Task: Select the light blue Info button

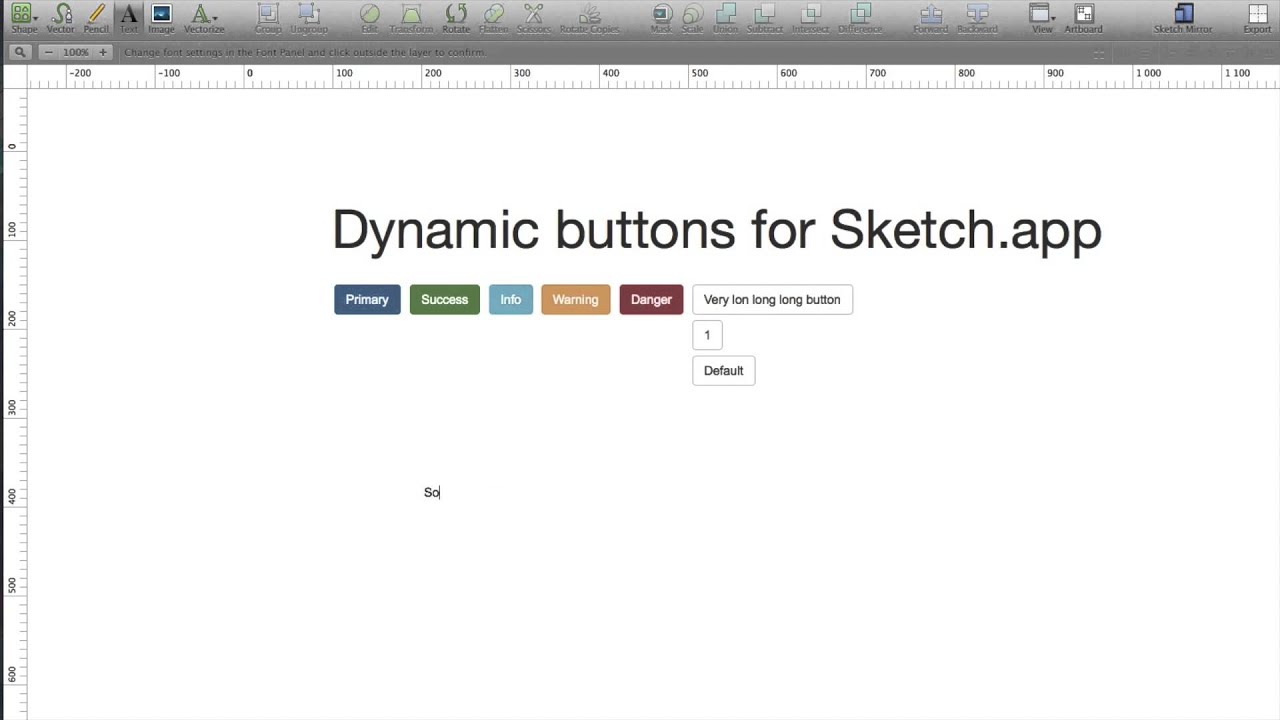Action: (511, 299)
